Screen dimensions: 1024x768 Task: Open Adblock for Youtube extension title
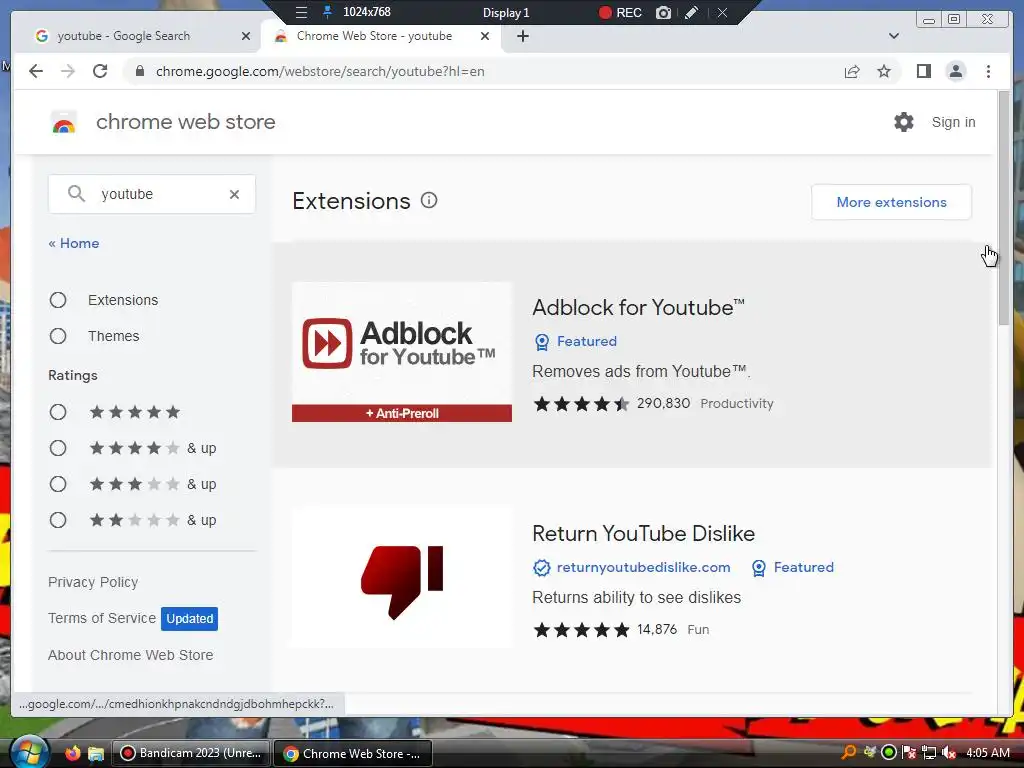coord(638,307)
